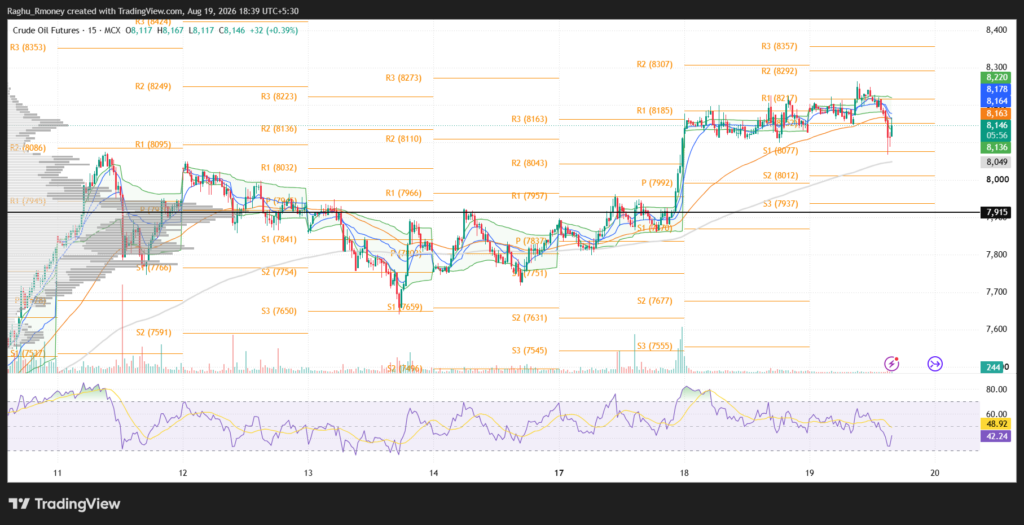Screen dimensions: 1024x525
Task: Click the R2 (8110) pivot label
Action: (404, 139)
